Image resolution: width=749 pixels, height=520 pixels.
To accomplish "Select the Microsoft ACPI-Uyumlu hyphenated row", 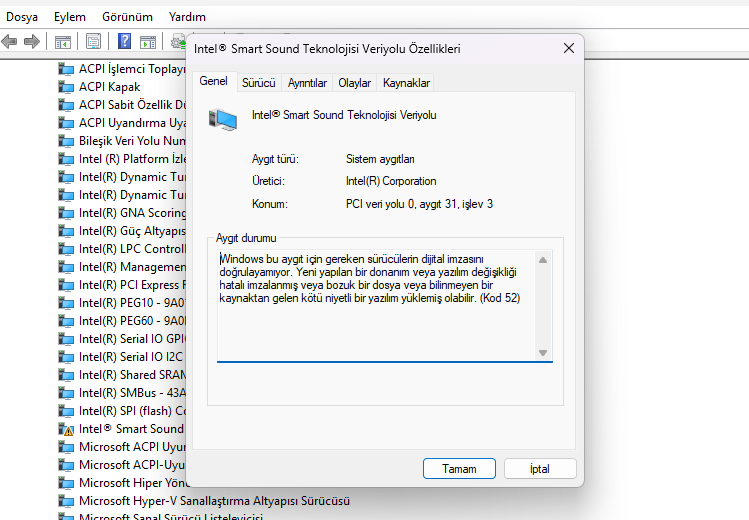I will coord(122,465).
